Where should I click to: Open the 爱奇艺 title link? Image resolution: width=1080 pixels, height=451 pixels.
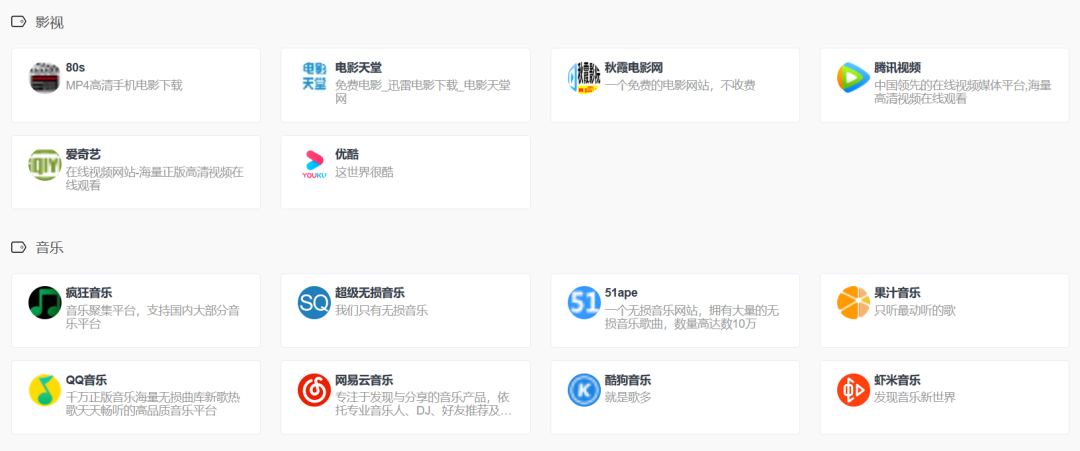click(83, 154)
